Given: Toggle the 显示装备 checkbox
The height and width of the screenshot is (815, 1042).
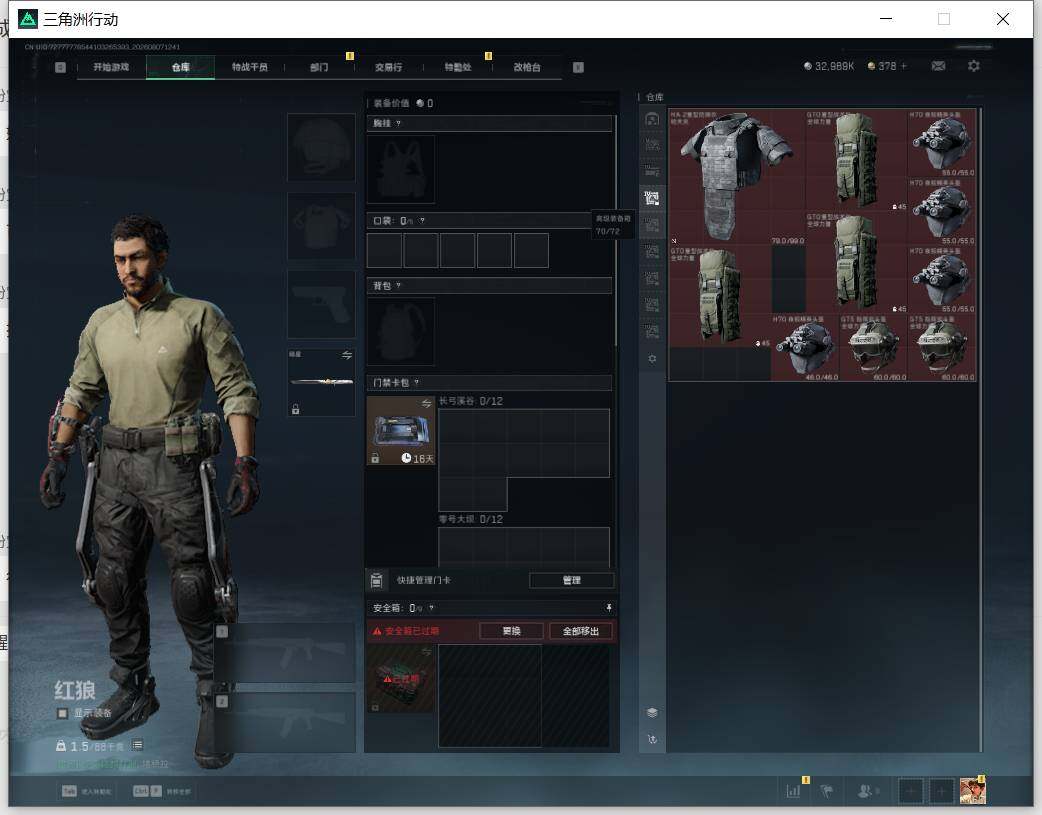Looking at the screenshot, I should pos(62,713).
